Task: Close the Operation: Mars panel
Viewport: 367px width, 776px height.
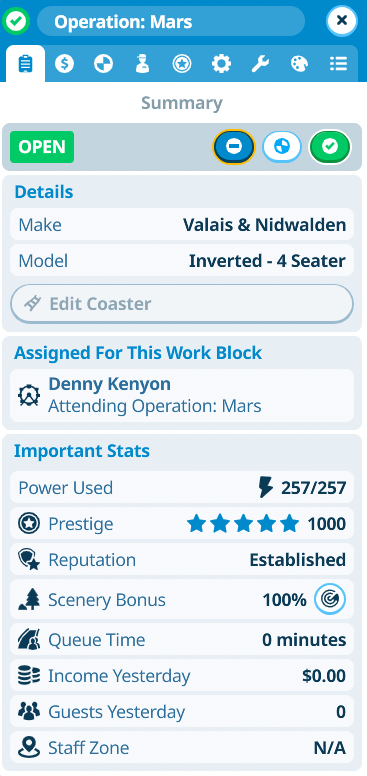Action: point(342,21)
